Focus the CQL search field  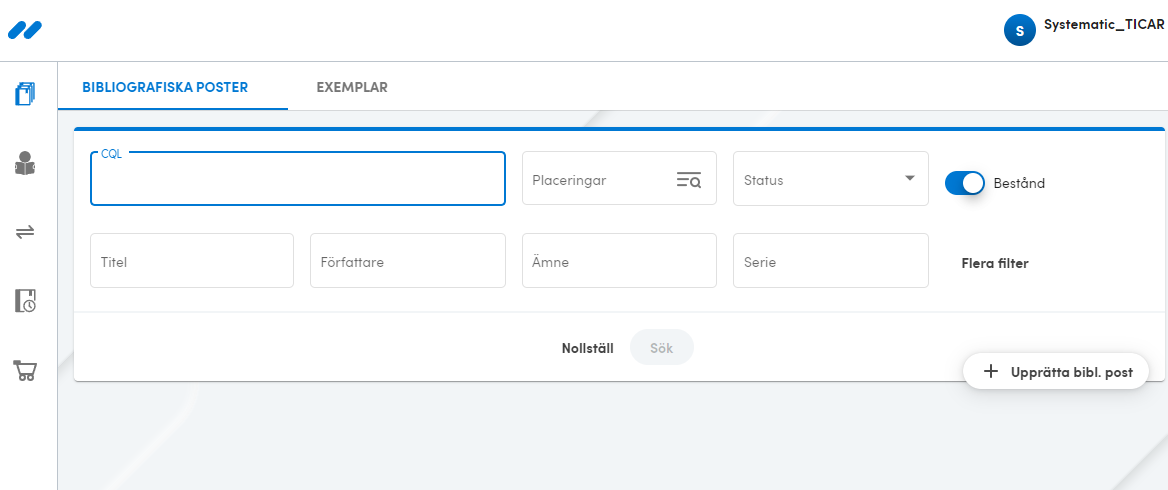pyautogui.click(x=298, y=179)
